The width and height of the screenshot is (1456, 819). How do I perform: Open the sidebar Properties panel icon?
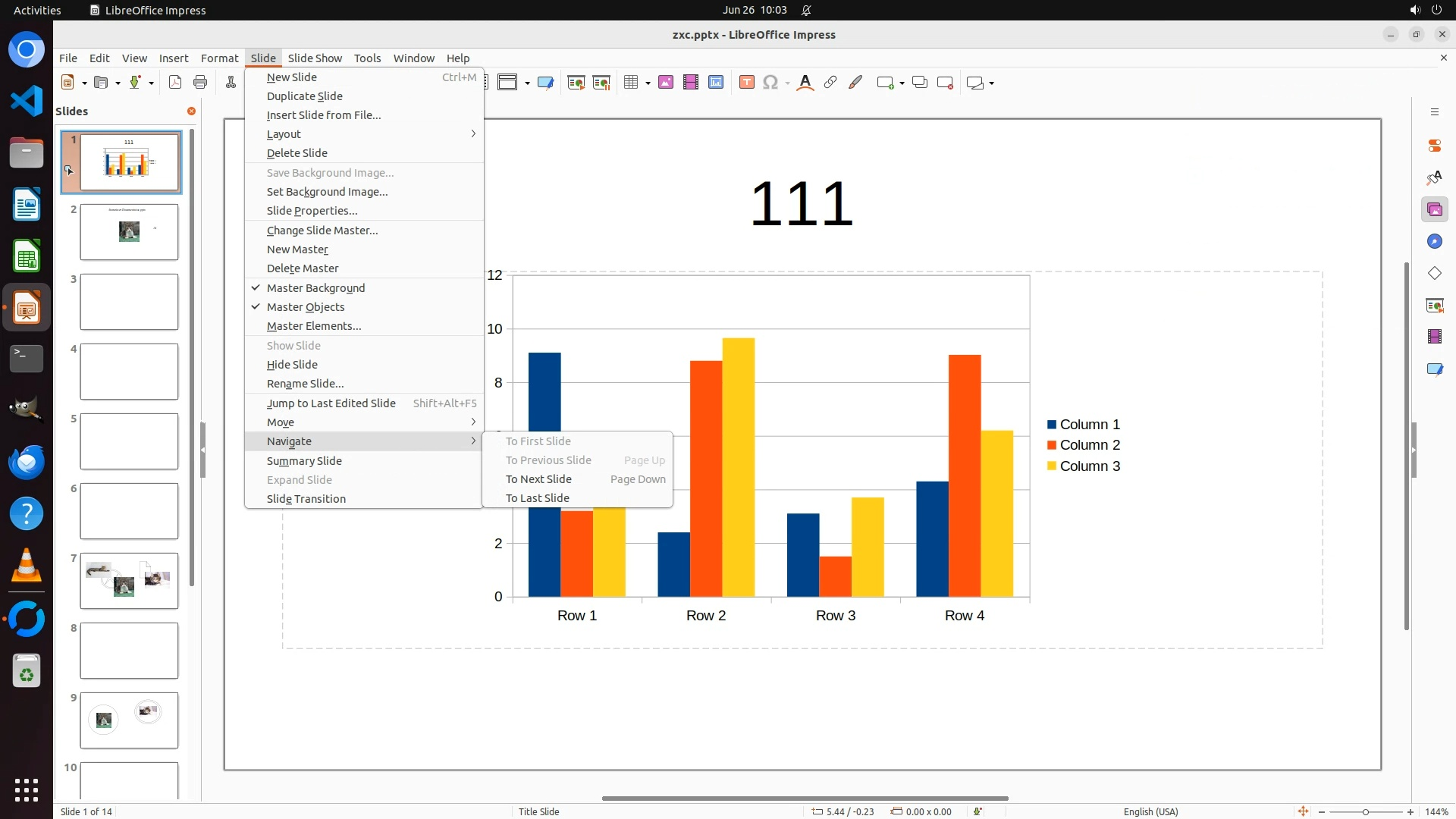pyautogui.click(x=1434, y=146)
